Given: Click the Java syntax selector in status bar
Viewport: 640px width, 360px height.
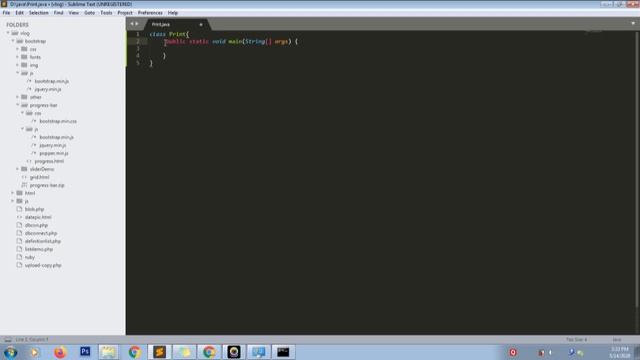Looking at the screenshot, I should pos(617,340).
